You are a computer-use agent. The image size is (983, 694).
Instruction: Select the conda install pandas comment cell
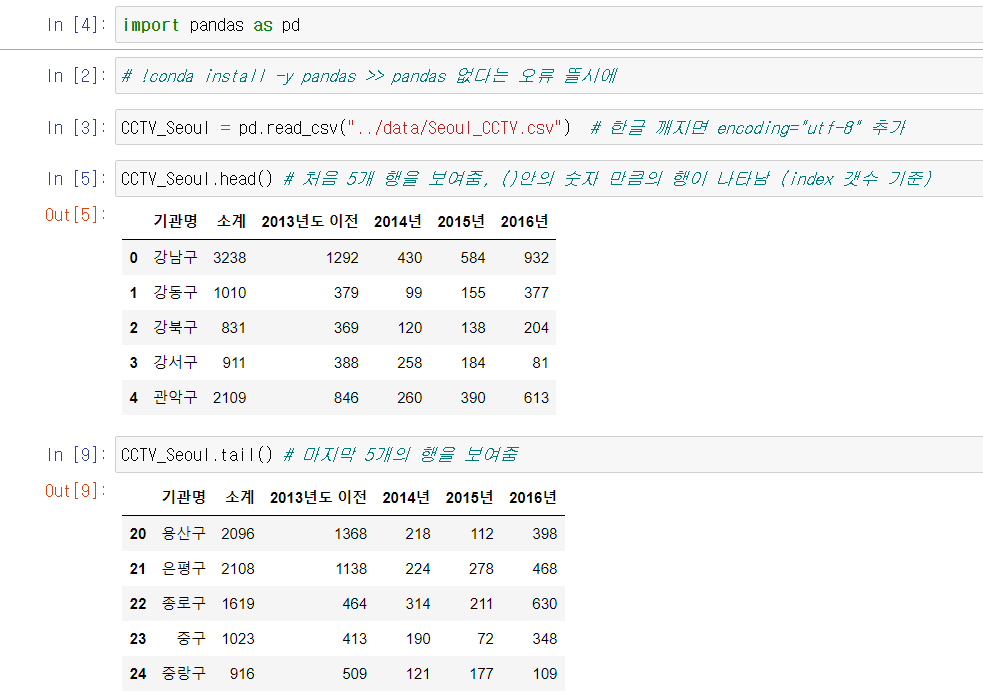[549, 76]
